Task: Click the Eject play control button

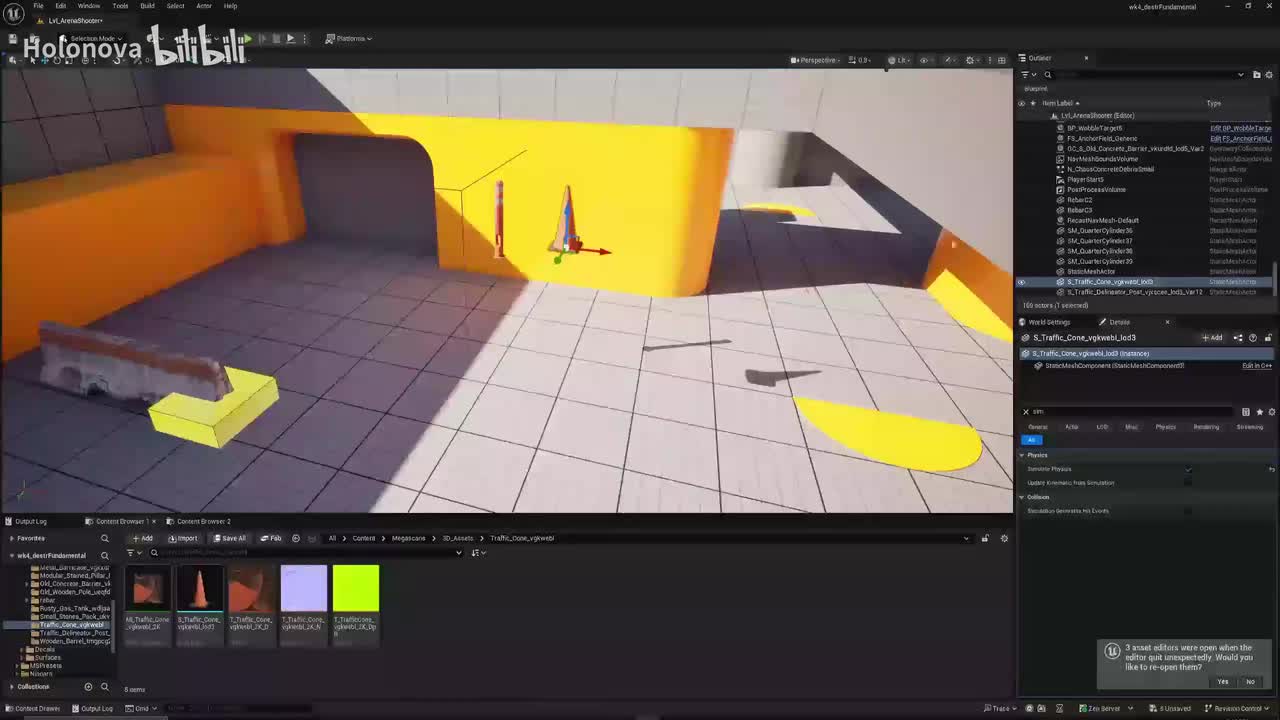Action: click(x=290, y=39)
